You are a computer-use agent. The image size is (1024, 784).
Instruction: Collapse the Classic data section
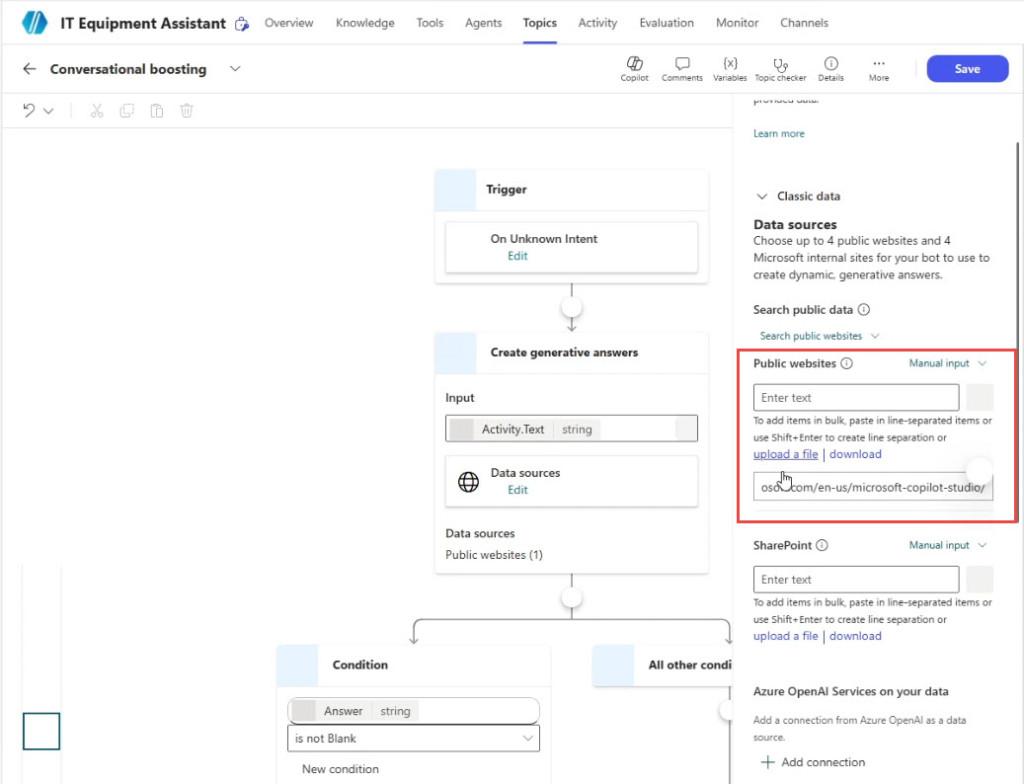coord(761,196)
